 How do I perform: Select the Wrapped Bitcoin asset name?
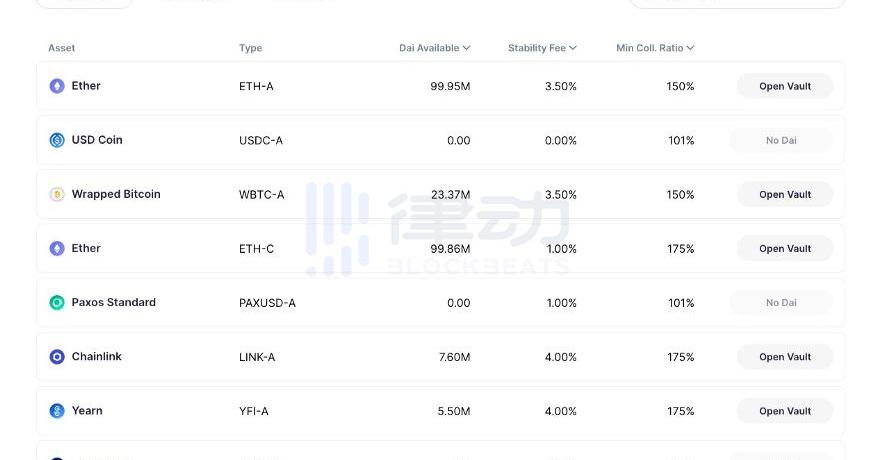click(x=116, y=194)
